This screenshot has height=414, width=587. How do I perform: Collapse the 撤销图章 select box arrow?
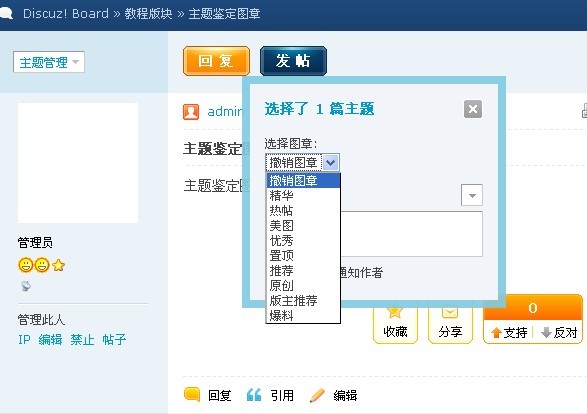(331, 162)
